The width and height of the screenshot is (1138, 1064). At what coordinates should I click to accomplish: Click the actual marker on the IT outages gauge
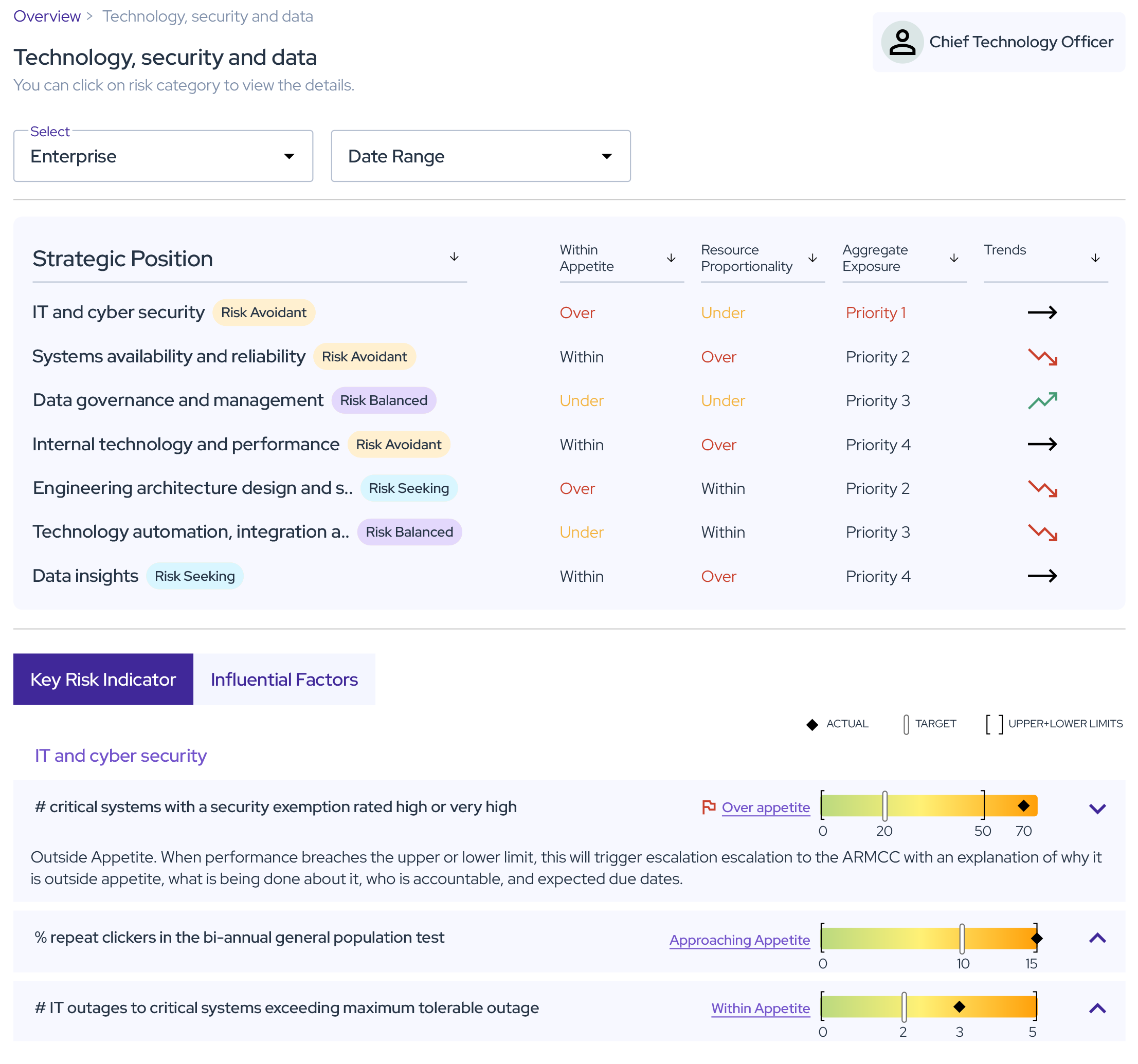[x=960, y=1007]
